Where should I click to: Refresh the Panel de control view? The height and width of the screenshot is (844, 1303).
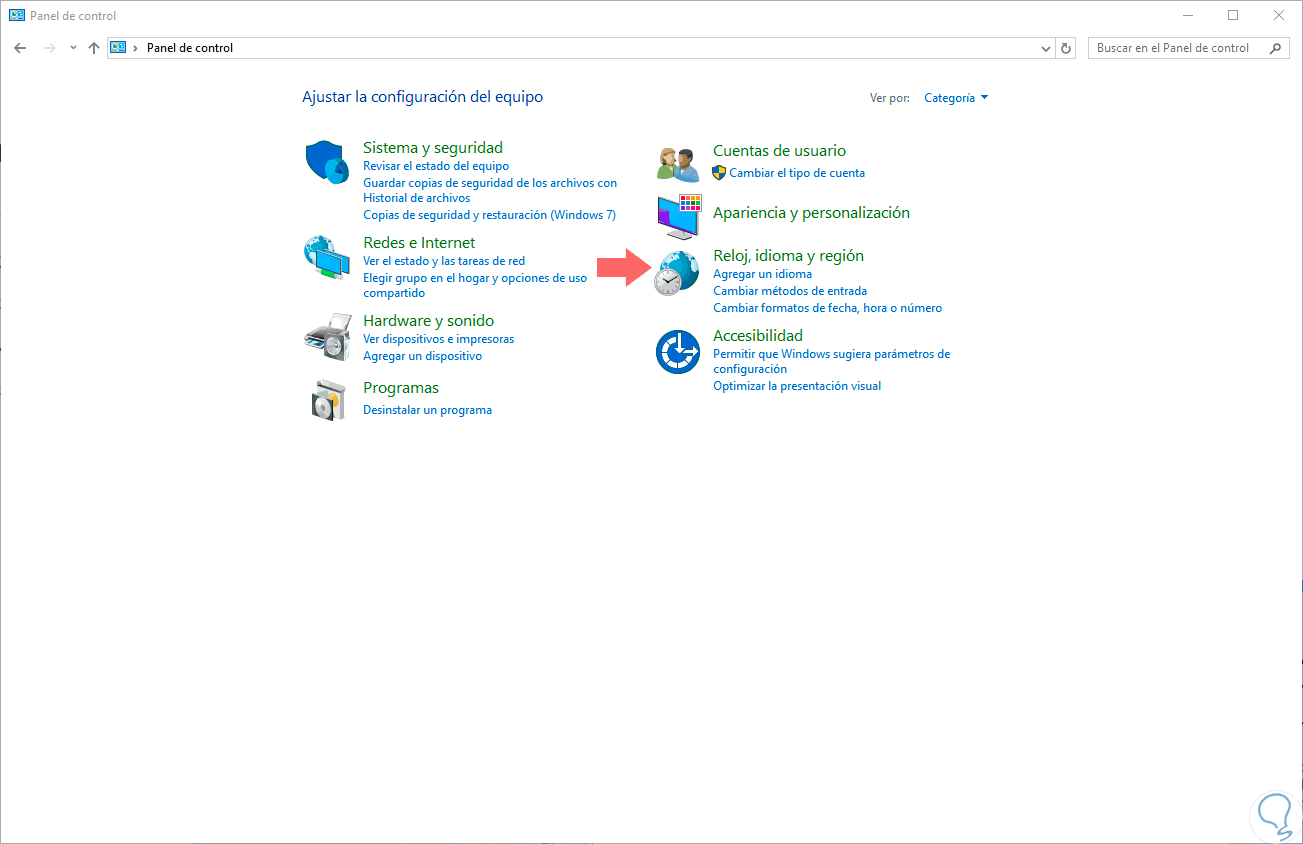(x=1066, y=48)
